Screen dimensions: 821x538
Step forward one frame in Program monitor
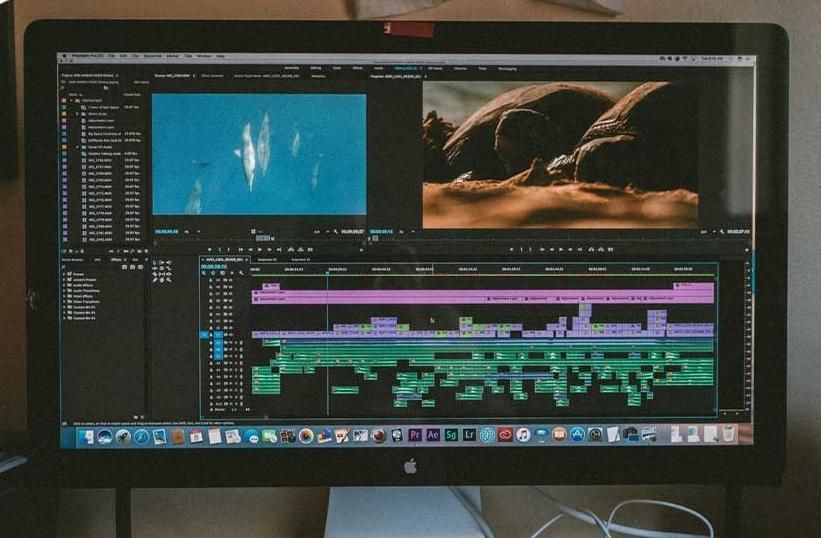coord(570,250)
